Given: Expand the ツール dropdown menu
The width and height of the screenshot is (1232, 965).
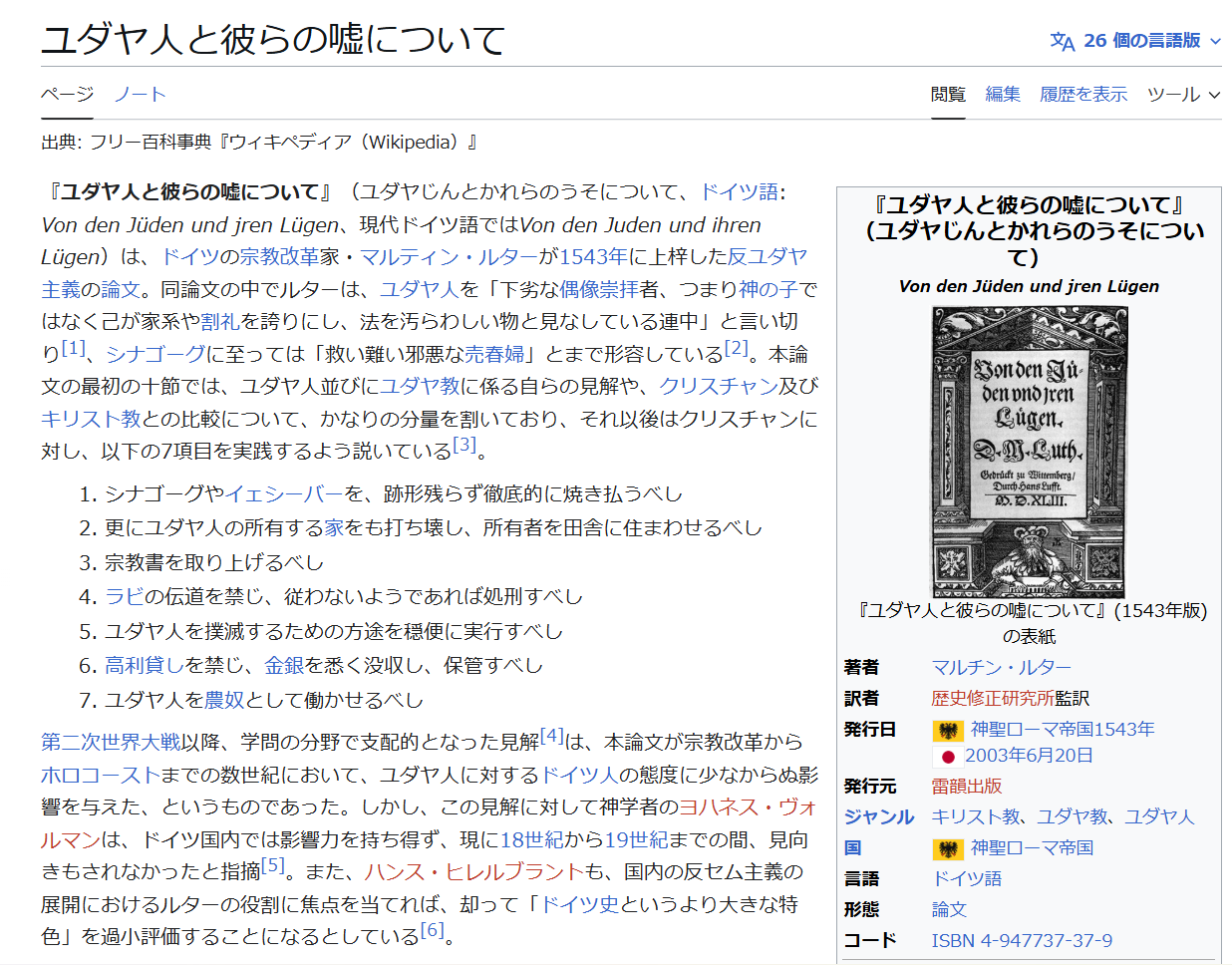Looking at the screenshot, I should [1183, 95].
